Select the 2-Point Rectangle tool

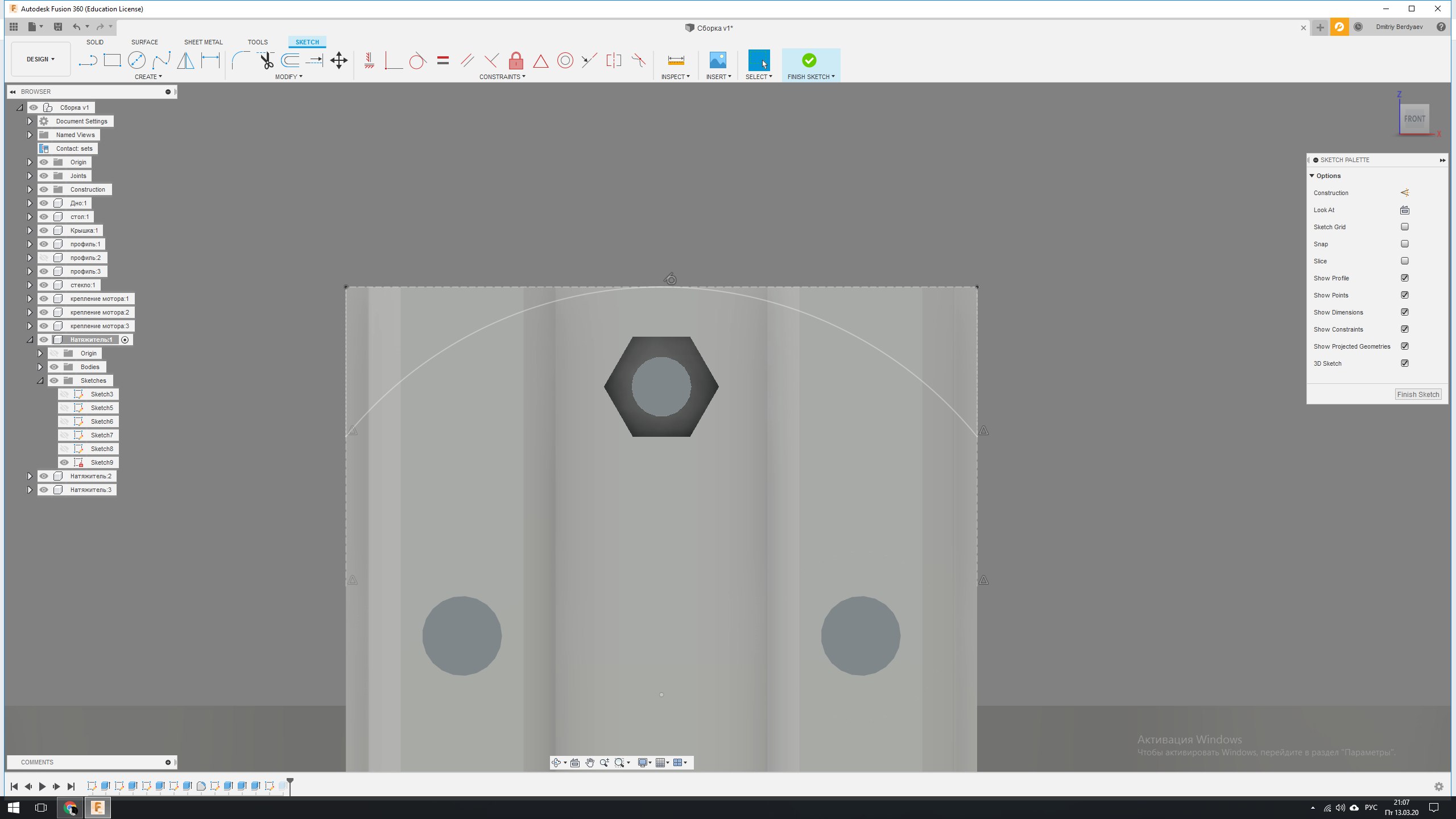[112, 60]
